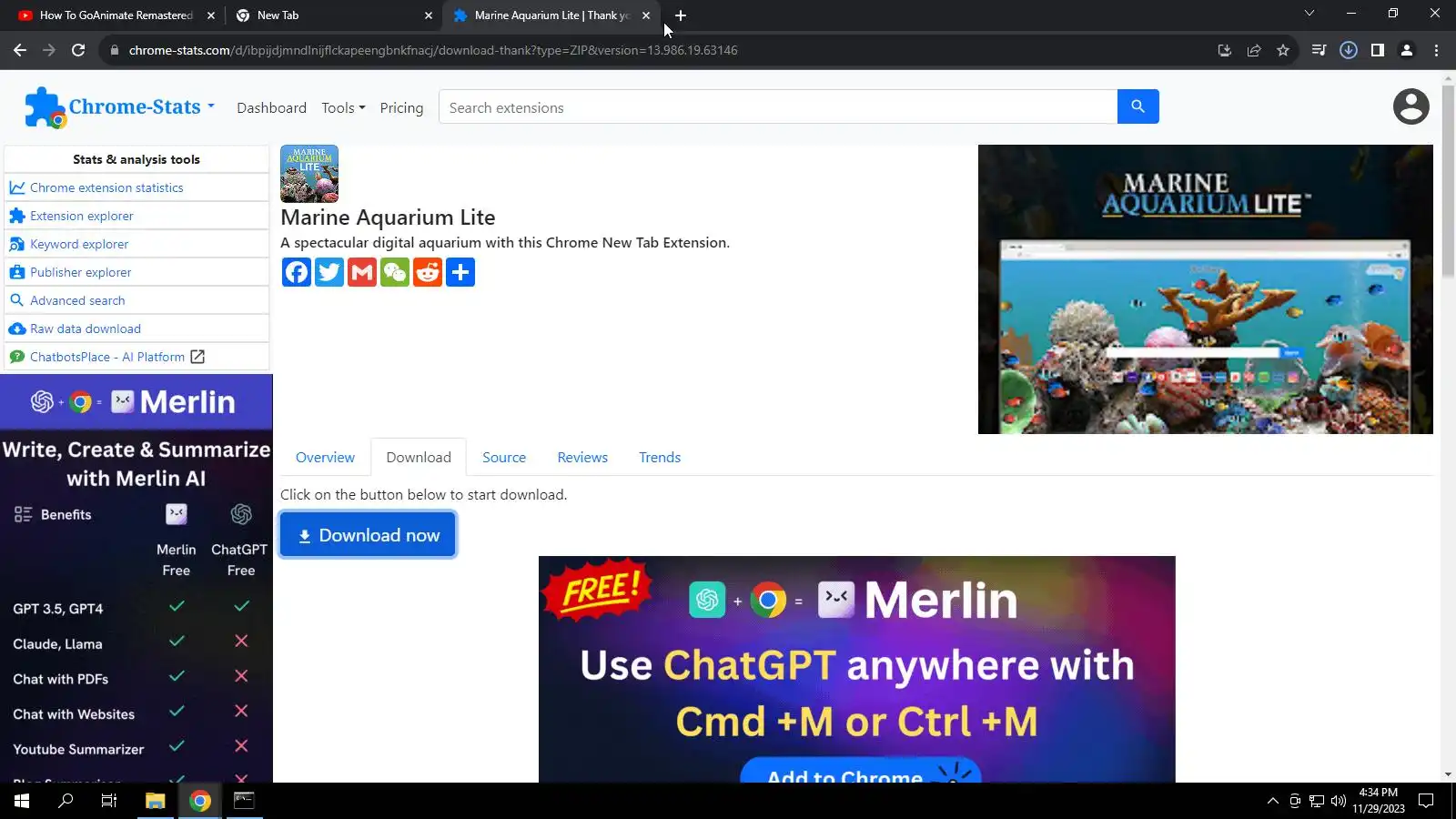Viewport: 1456px width, 819px height.
Task: Open the blue plus more-sharing icon
Action: (x=460, y=272)
